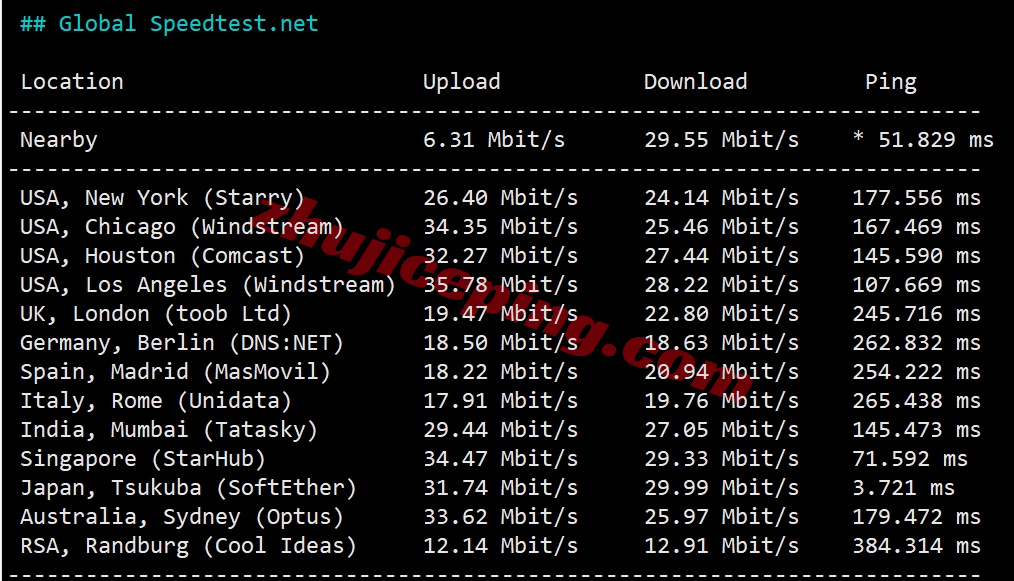Click the Spain, Madrid (MasMovil) entry
The height and width of the screenshot is (581, 1014).
[175, 372]
